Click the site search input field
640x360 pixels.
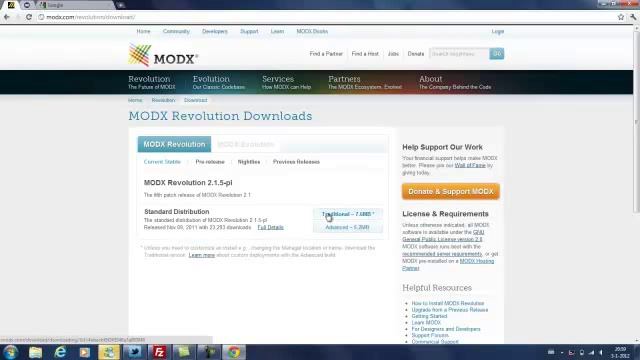[x=459, y=54]
